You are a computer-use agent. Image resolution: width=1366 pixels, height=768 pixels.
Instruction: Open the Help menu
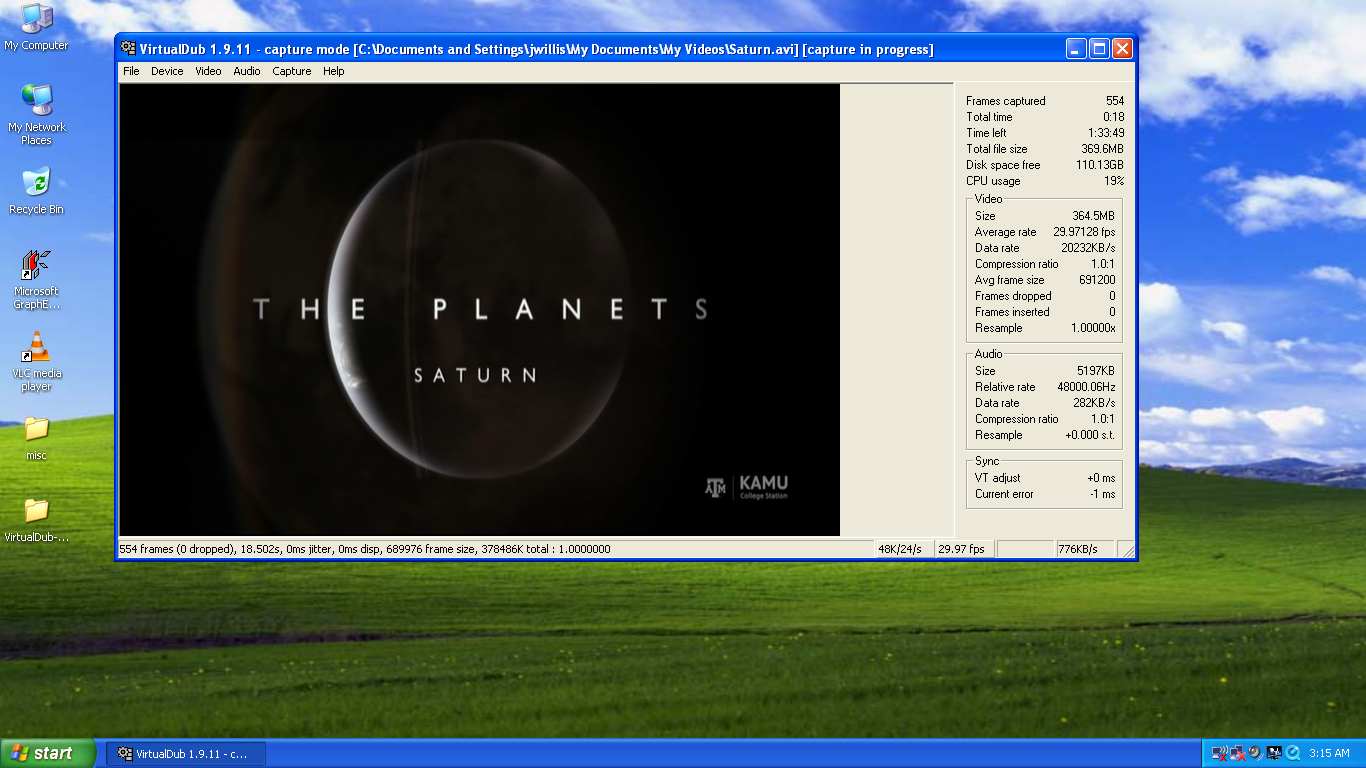click(334, 71)
